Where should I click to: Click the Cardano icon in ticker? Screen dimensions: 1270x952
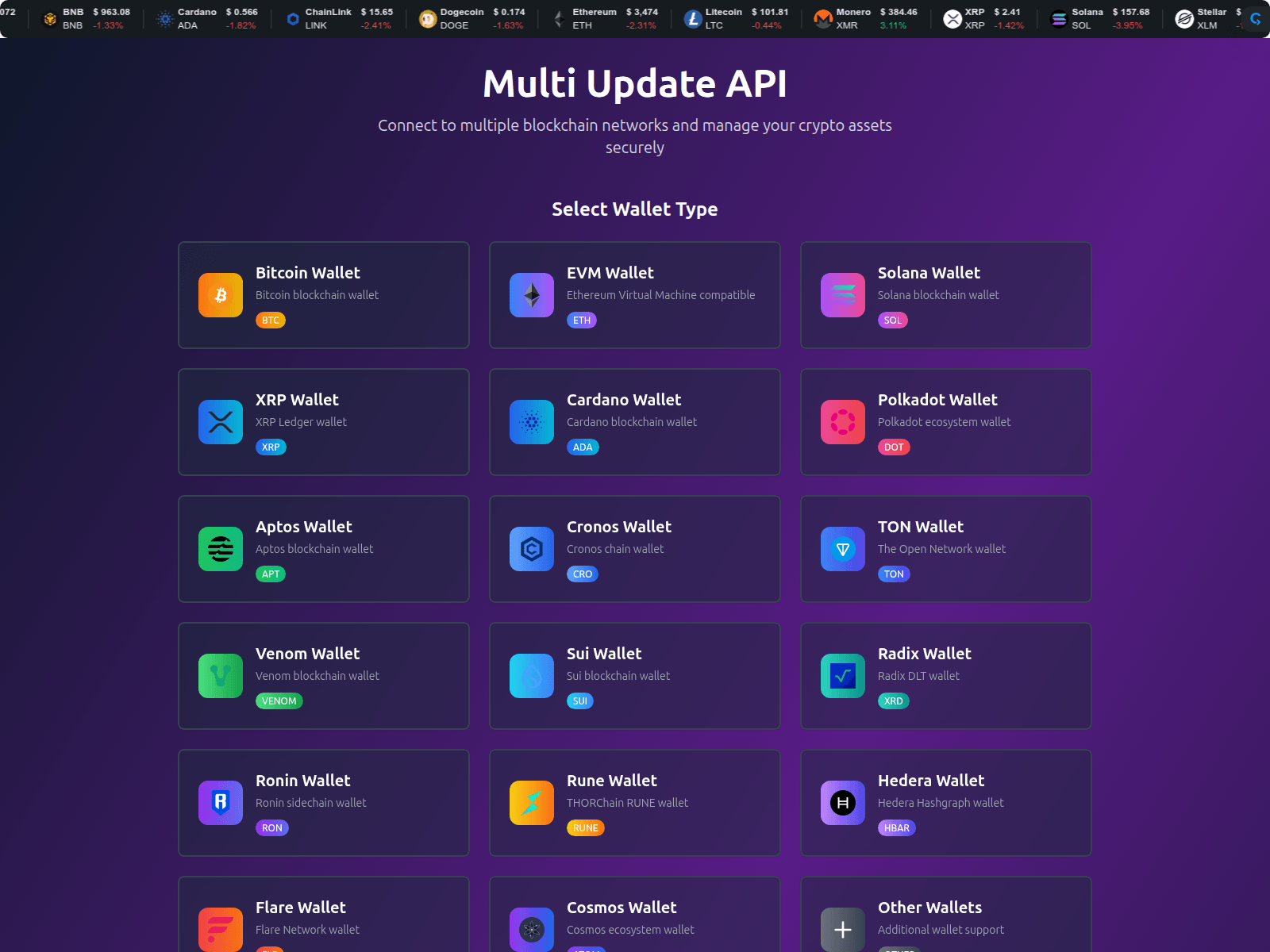165,19
